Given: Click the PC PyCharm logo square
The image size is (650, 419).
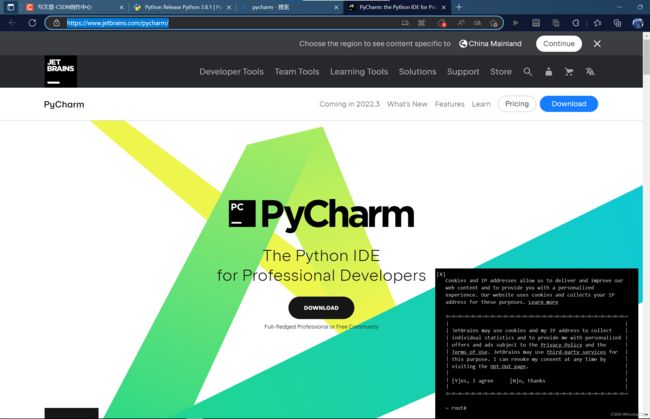Looking at the screenshot, I should point(242,213).
